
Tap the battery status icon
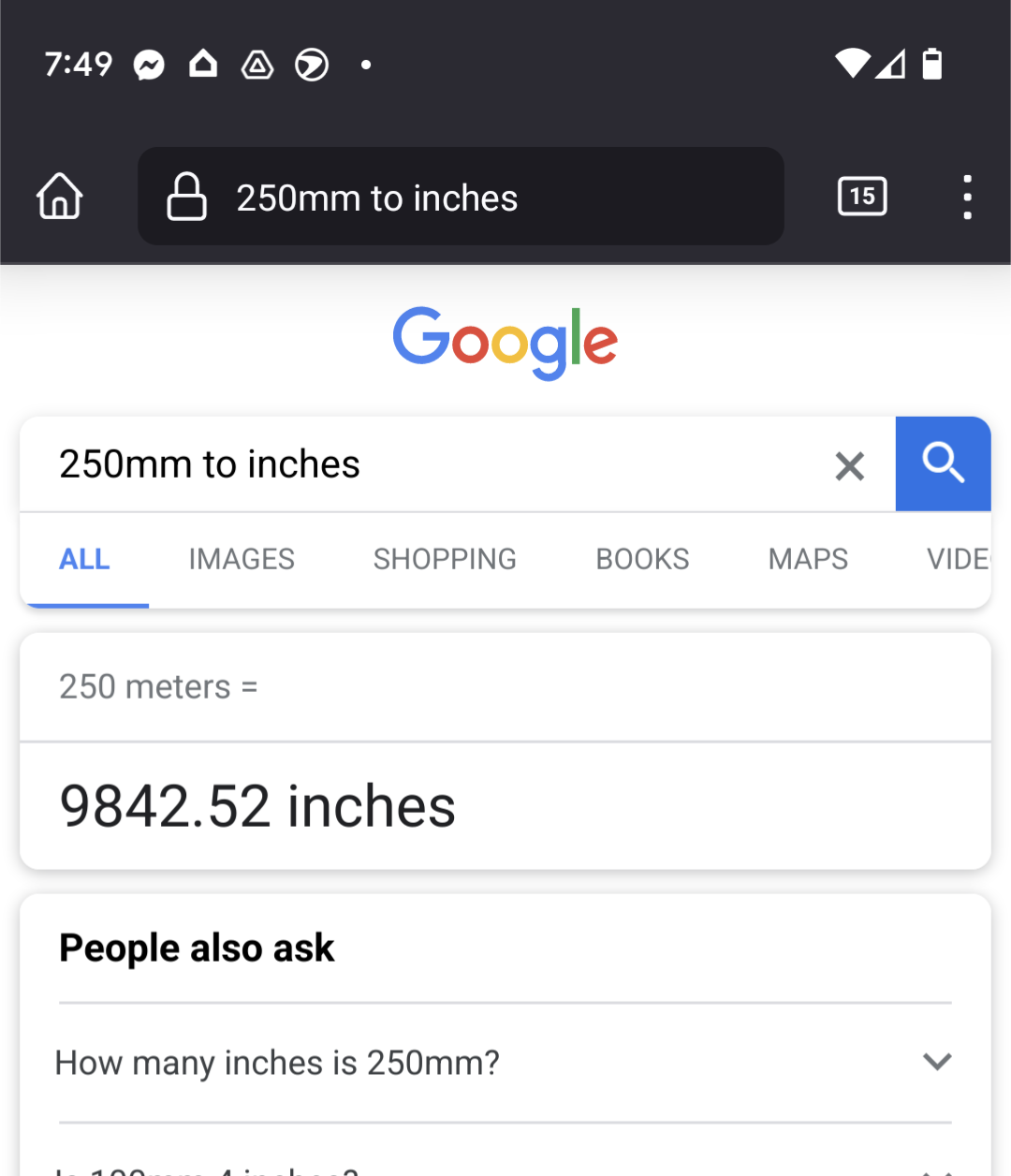932,64
